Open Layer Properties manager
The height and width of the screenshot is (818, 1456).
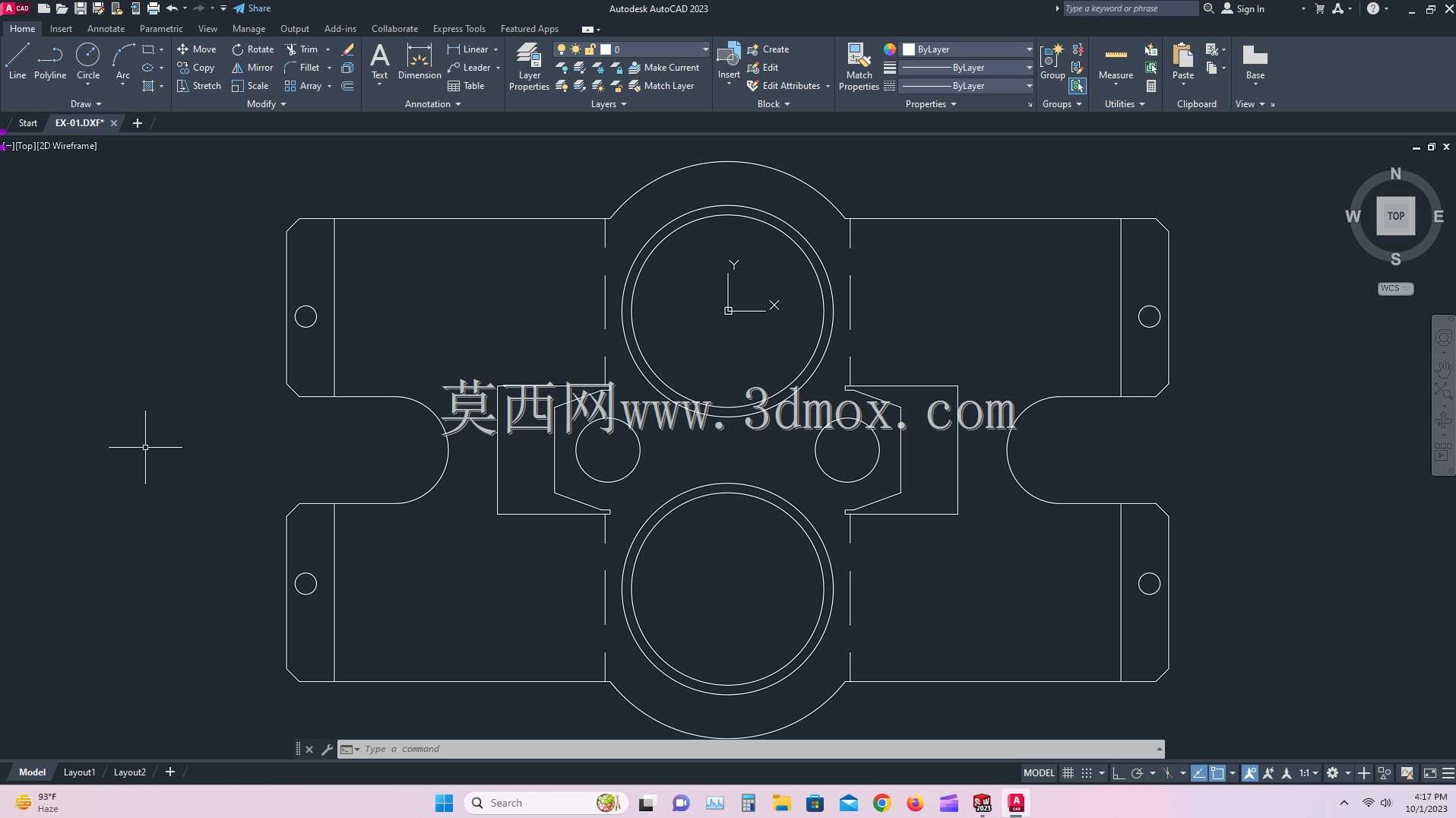coord(529,67)
